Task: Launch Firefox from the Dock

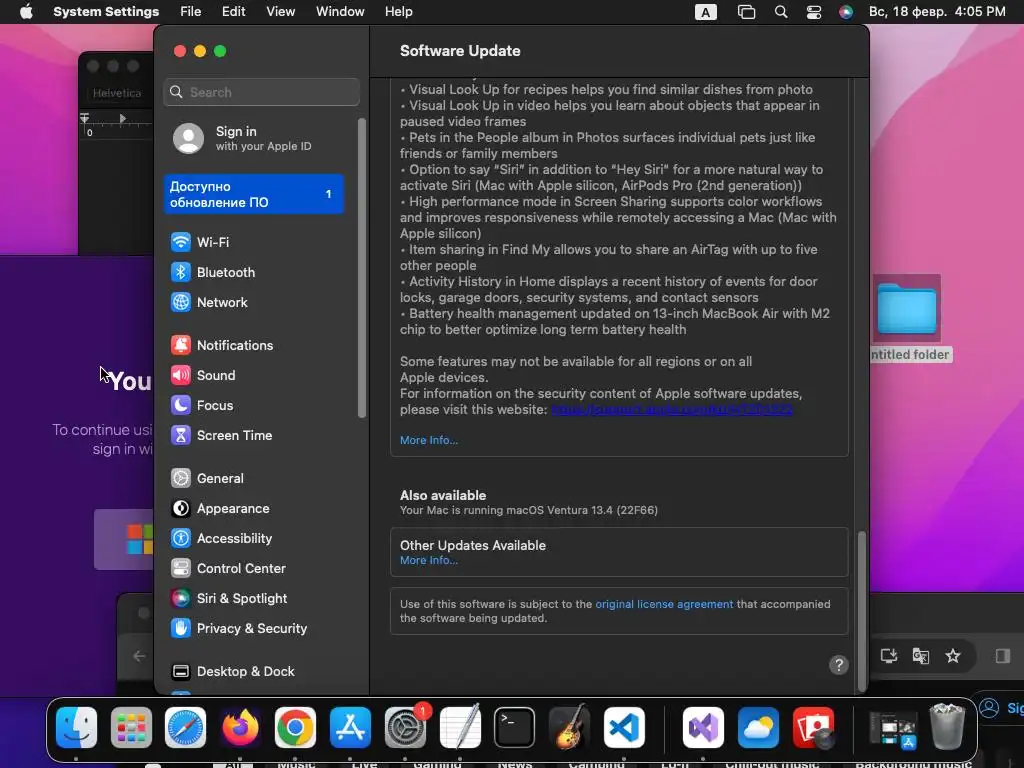Action: coord(240,727)
